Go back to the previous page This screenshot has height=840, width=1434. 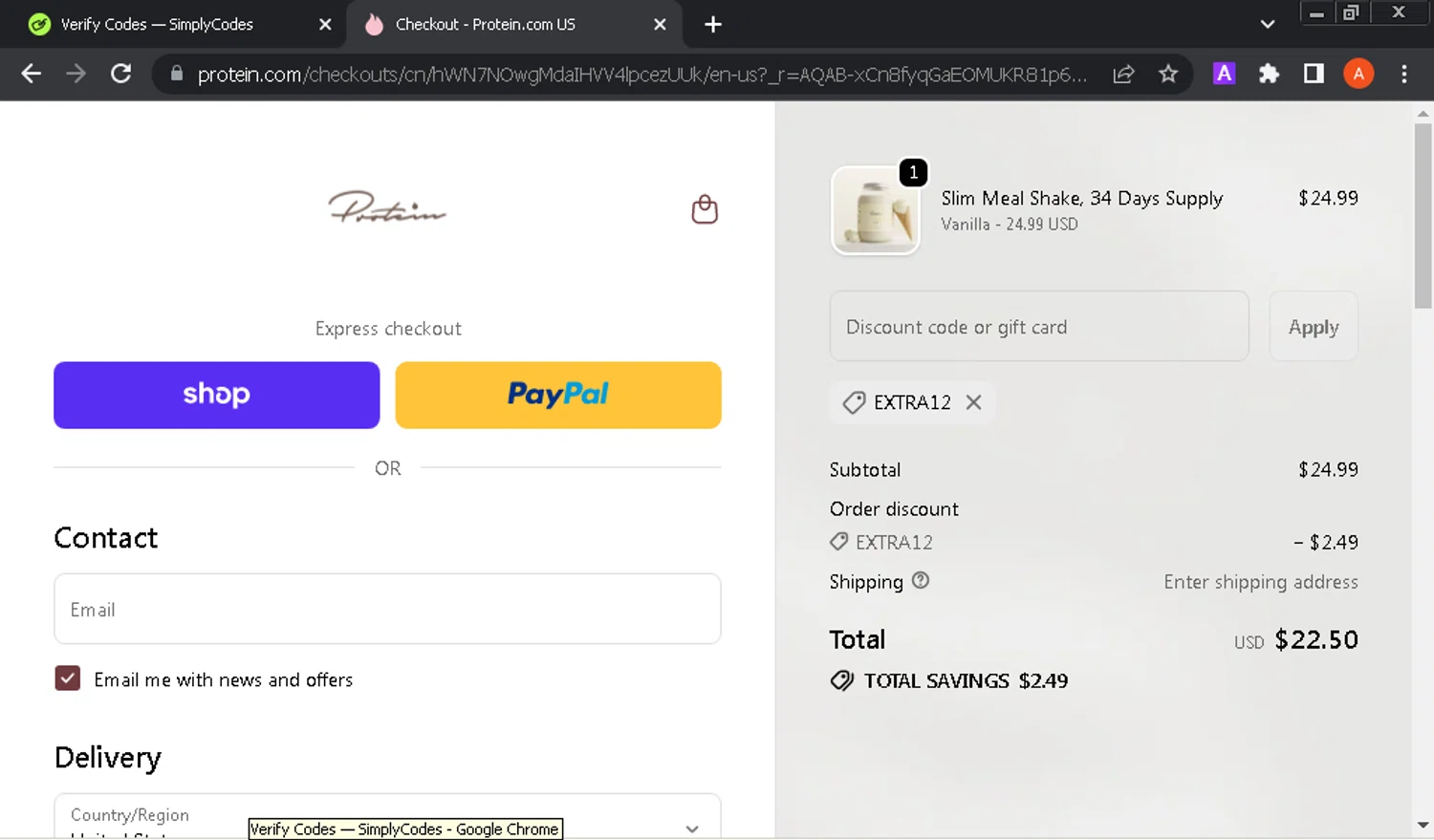coord(31,74)
